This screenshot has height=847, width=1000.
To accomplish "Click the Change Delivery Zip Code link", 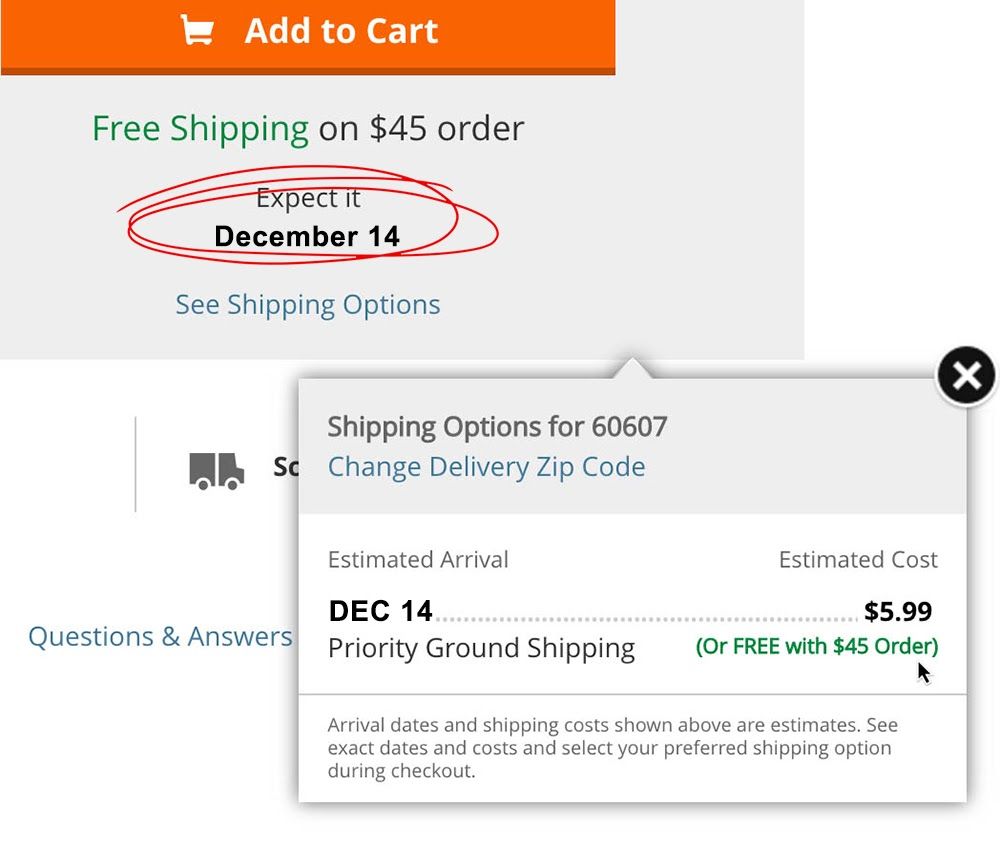I will pyautogui.click(x=487, y=467).
